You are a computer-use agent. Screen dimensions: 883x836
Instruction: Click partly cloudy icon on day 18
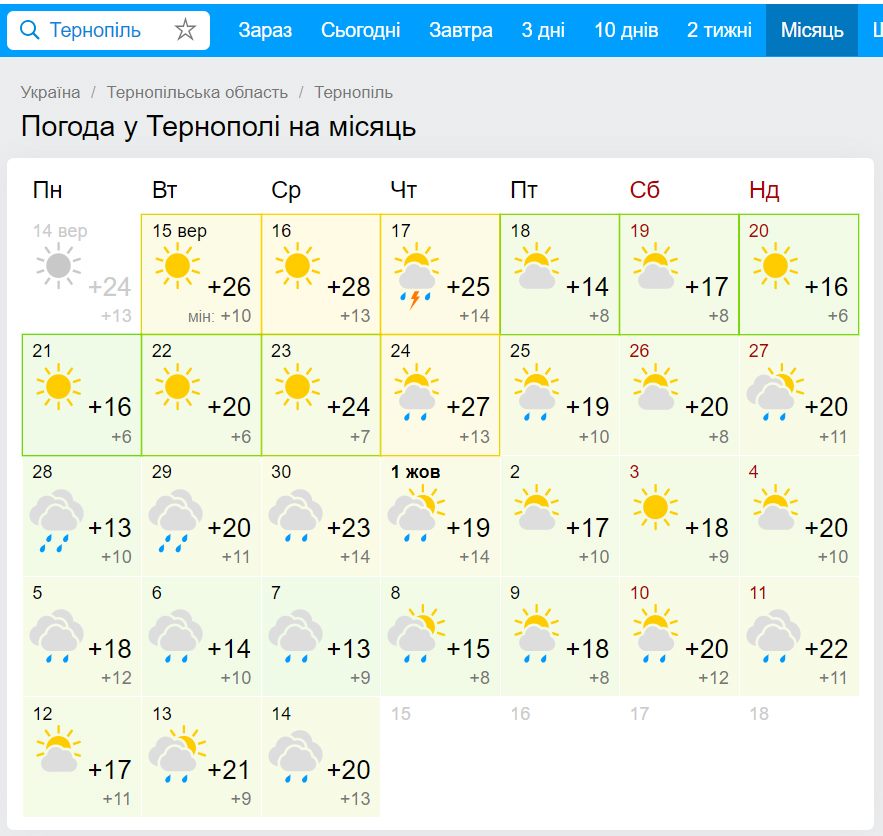click(536, 266)
